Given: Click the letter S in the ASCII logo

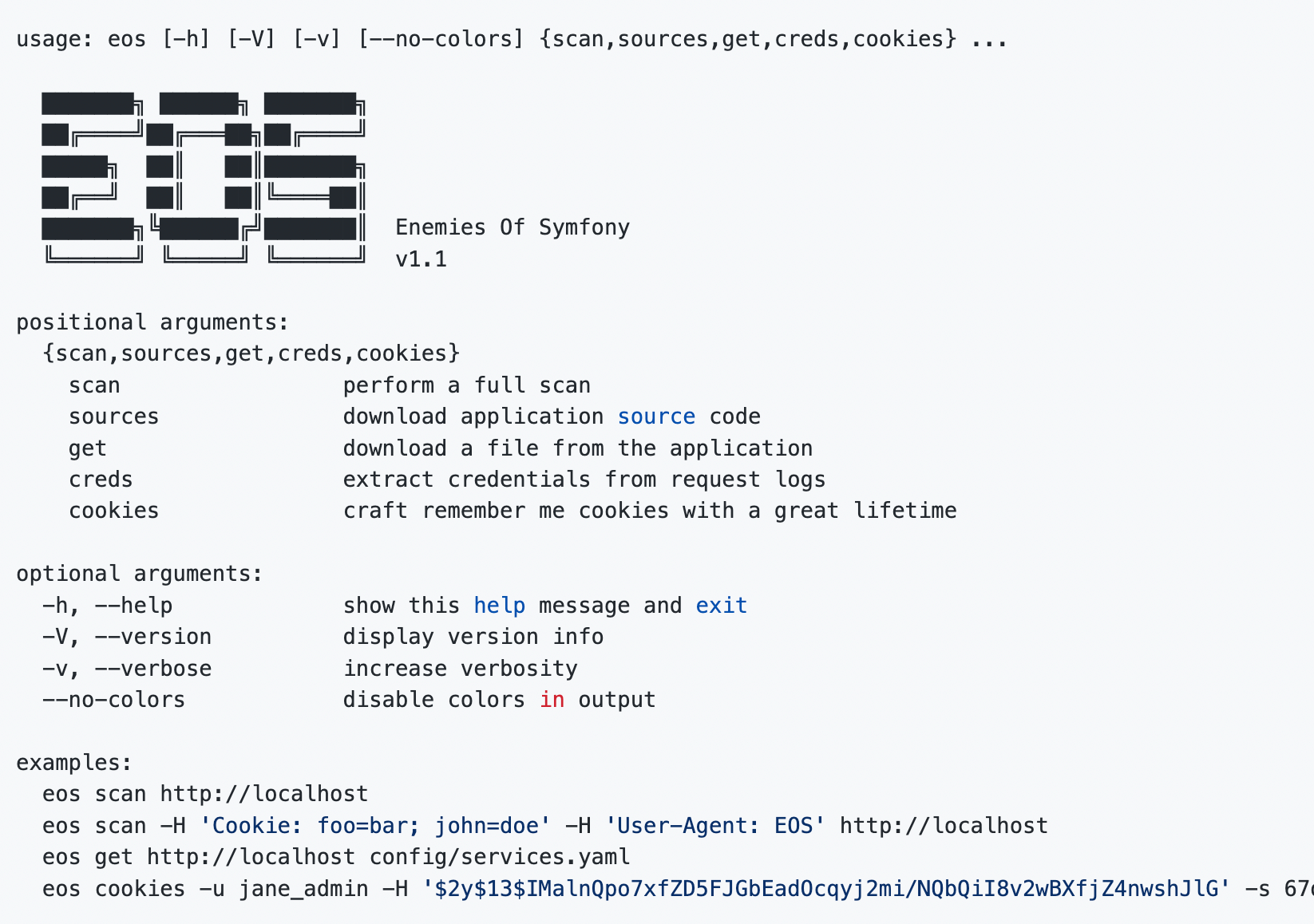Looking at the screenshot, I should 315,177.
